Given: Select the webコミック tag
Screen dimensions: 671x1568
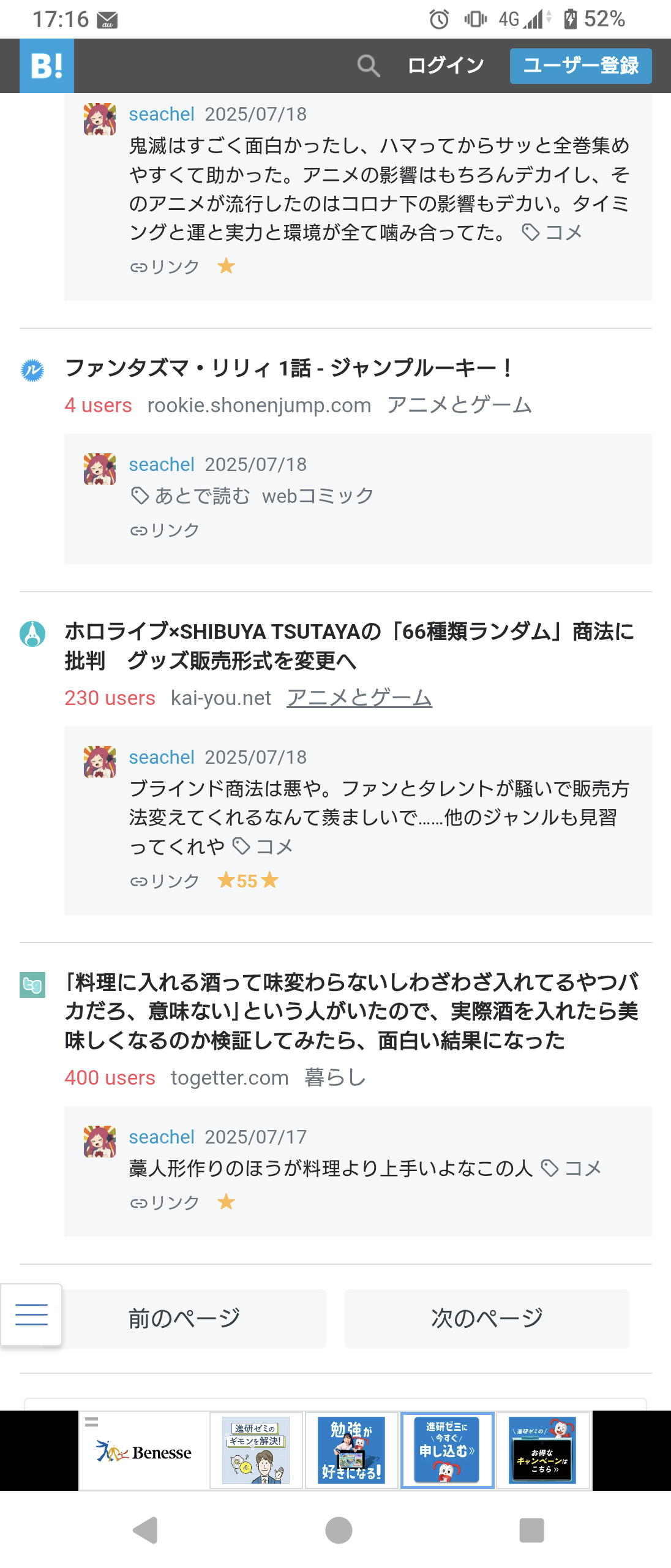Looking at the screenshot, I should click(x=317, y=496).
